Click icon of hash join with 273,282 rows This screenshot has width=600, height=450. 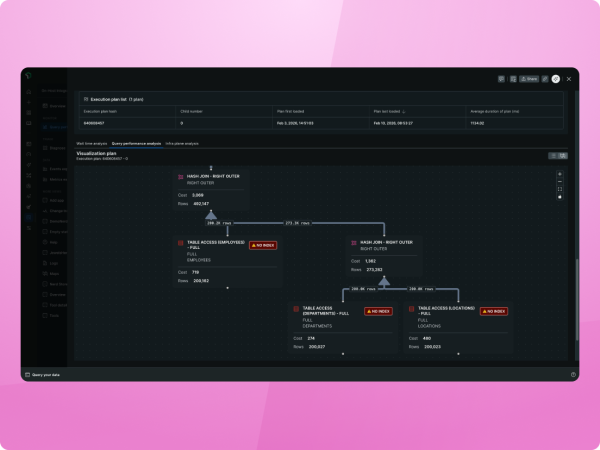[354, 243]
